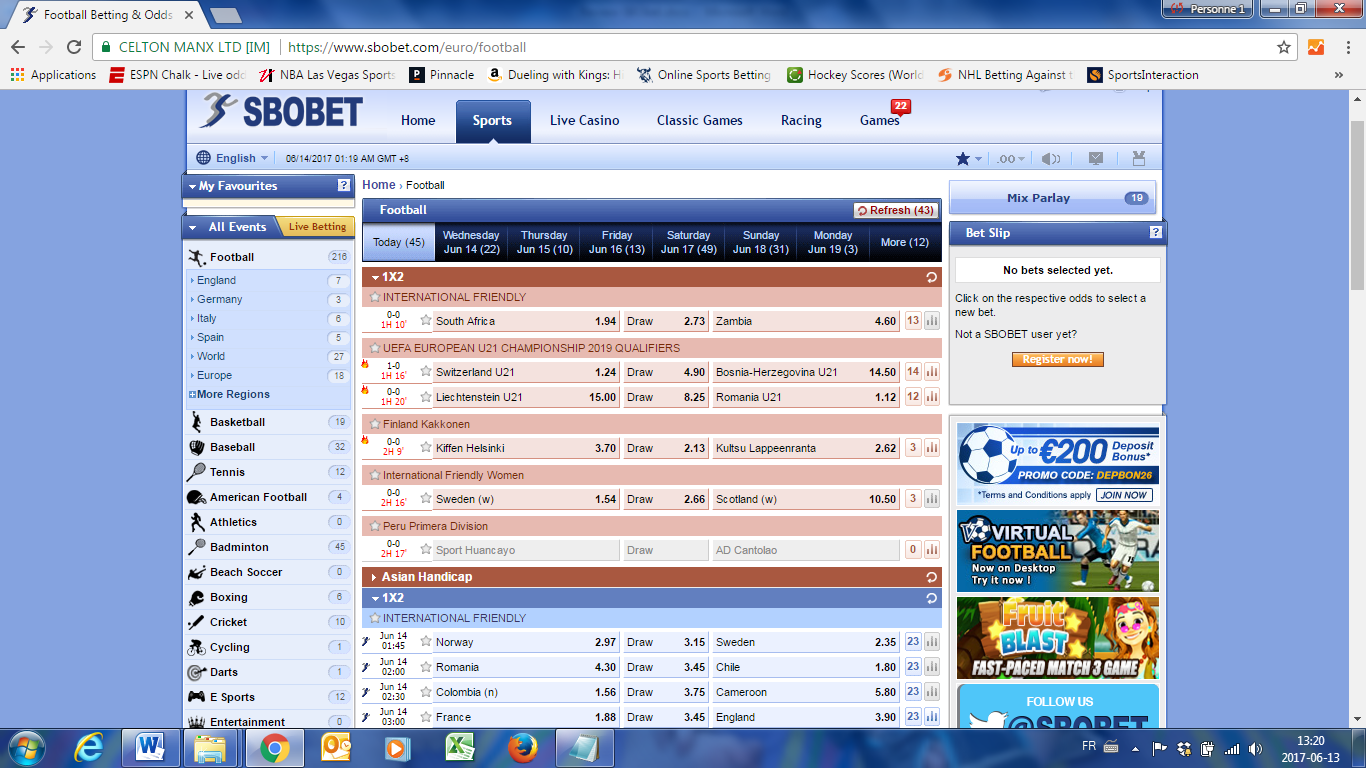Launch Firefox from the Windows taskbar
1366x768 pixels.
(521, 747)
